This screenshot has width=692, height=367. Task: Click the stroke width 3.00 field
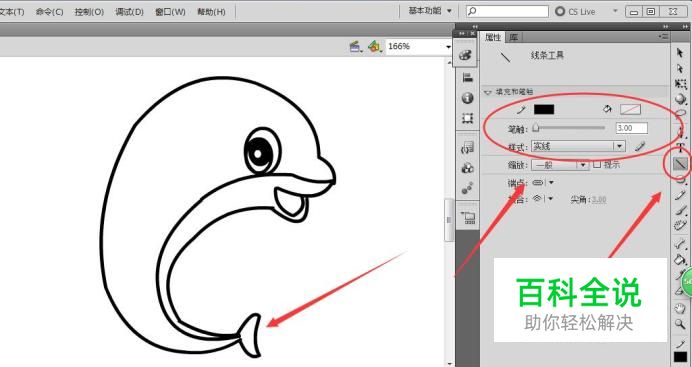(x=632, y=128)
